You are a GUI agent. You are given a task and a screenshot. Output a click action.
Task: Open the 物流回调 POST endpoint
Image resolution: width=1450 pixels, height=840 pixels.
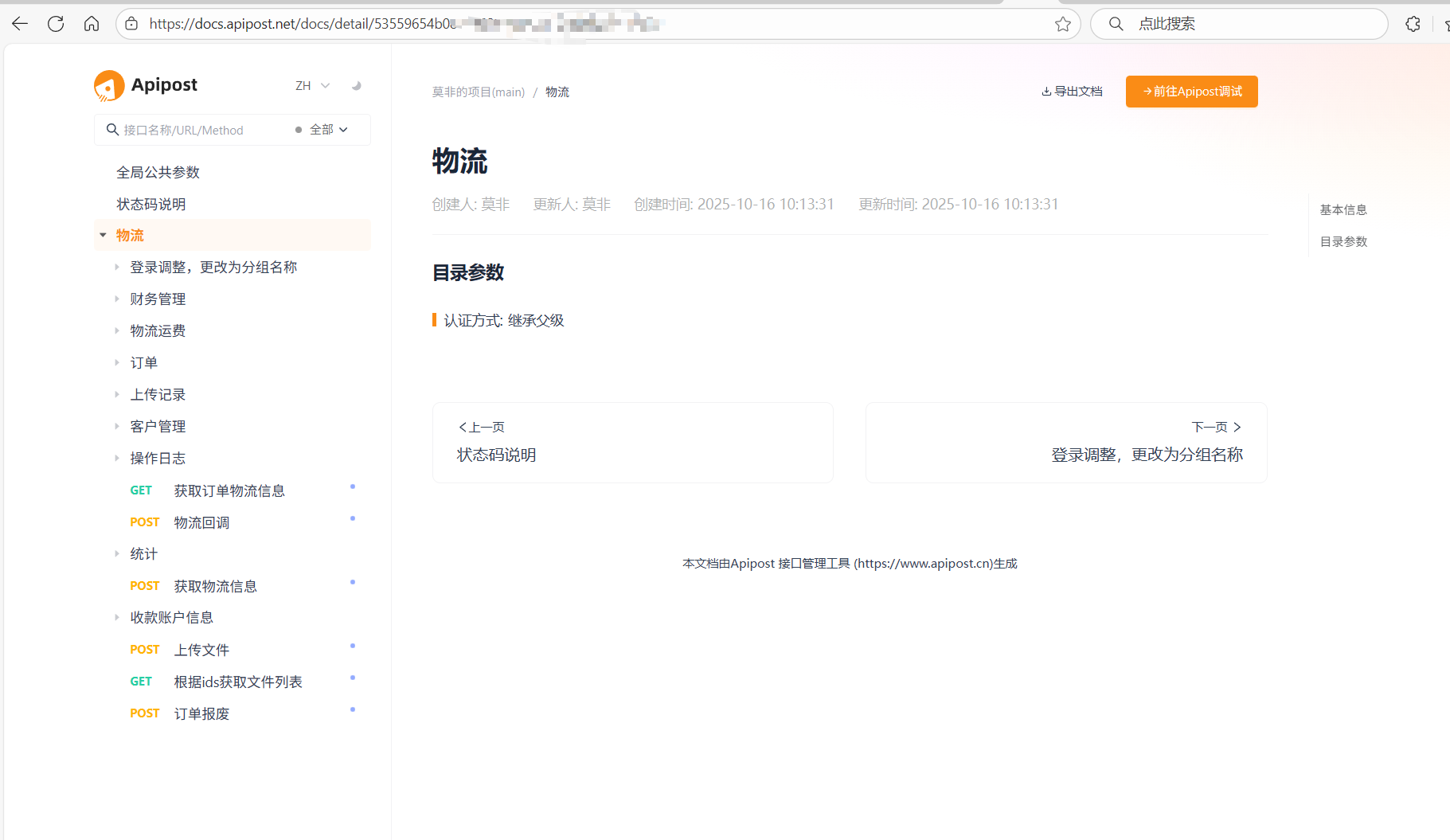201,522
